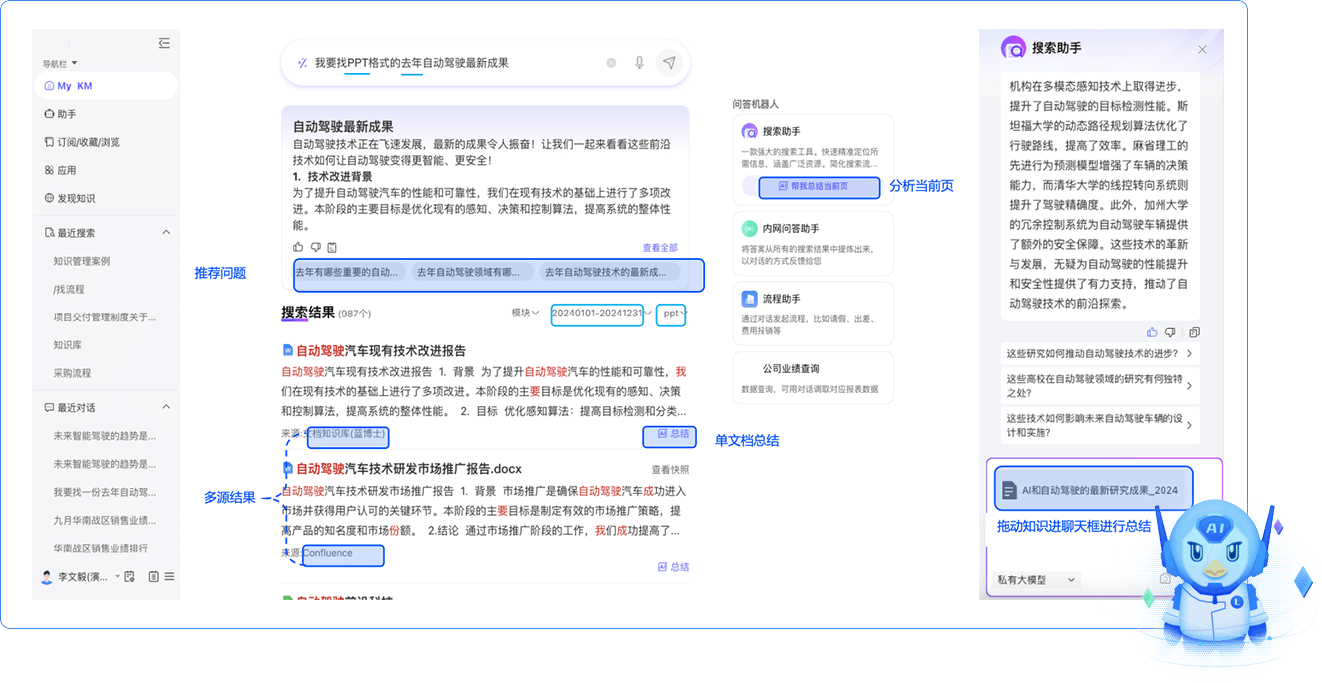Screen dimensions: 1322x683
Task: Dislike the summary answer with thumbs-down
Action: (315, 247)
